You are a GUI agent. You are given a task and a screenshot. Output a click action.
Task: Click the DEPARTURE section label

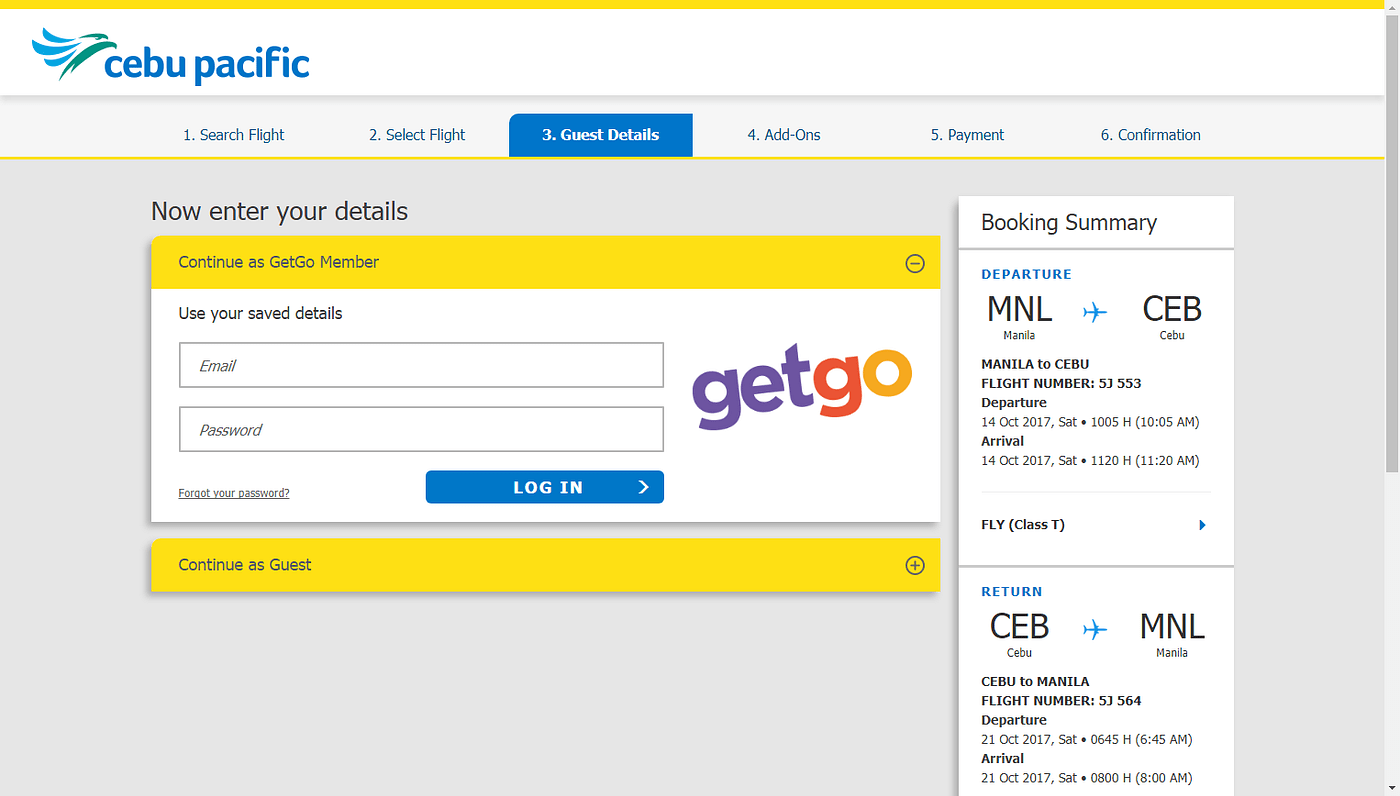(1026, 274)
